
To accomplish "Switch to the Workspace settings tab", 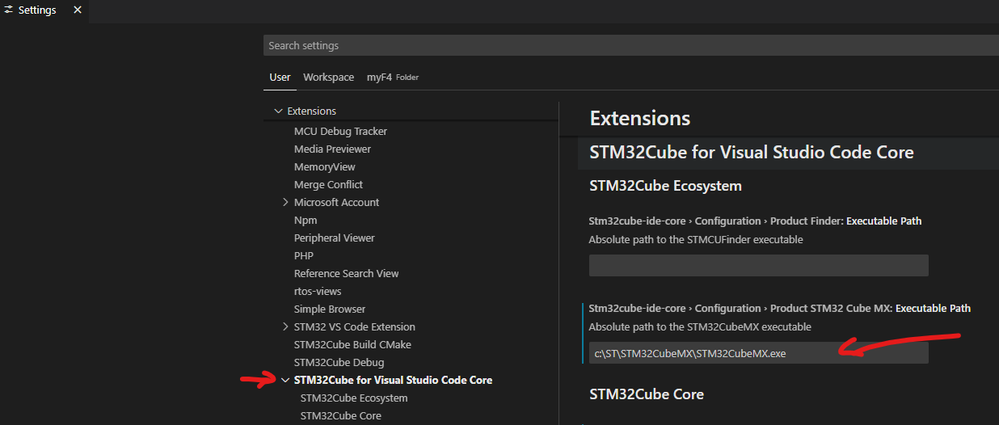I will [x=328, y=77].
